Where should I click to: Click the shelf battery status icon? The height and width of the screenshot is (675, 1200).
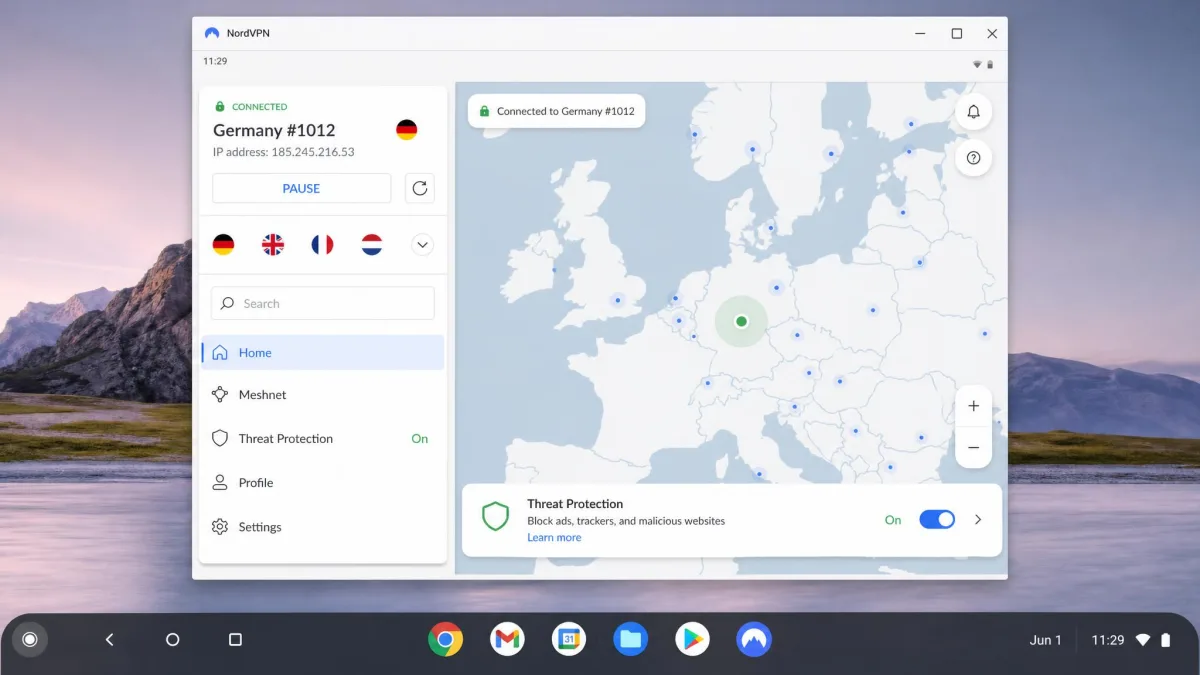pos(1165,640)
